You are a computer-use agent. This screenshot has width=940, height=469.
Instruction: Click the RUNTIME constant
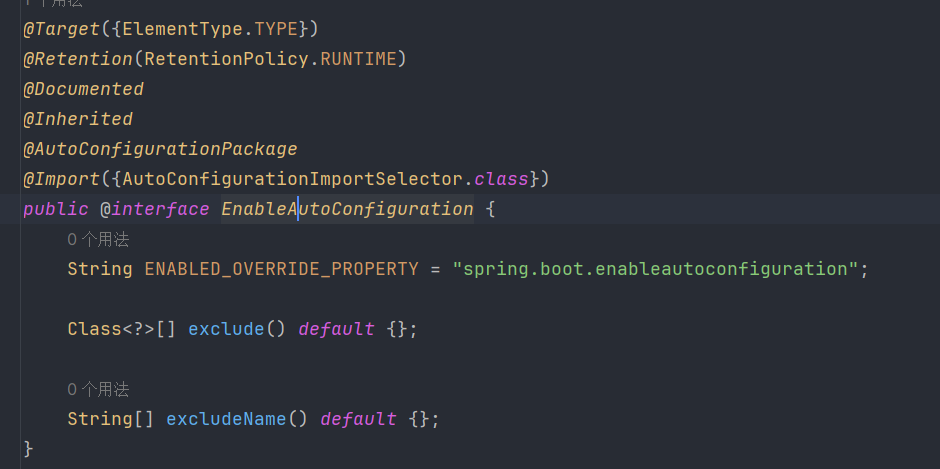pos(358,59)
